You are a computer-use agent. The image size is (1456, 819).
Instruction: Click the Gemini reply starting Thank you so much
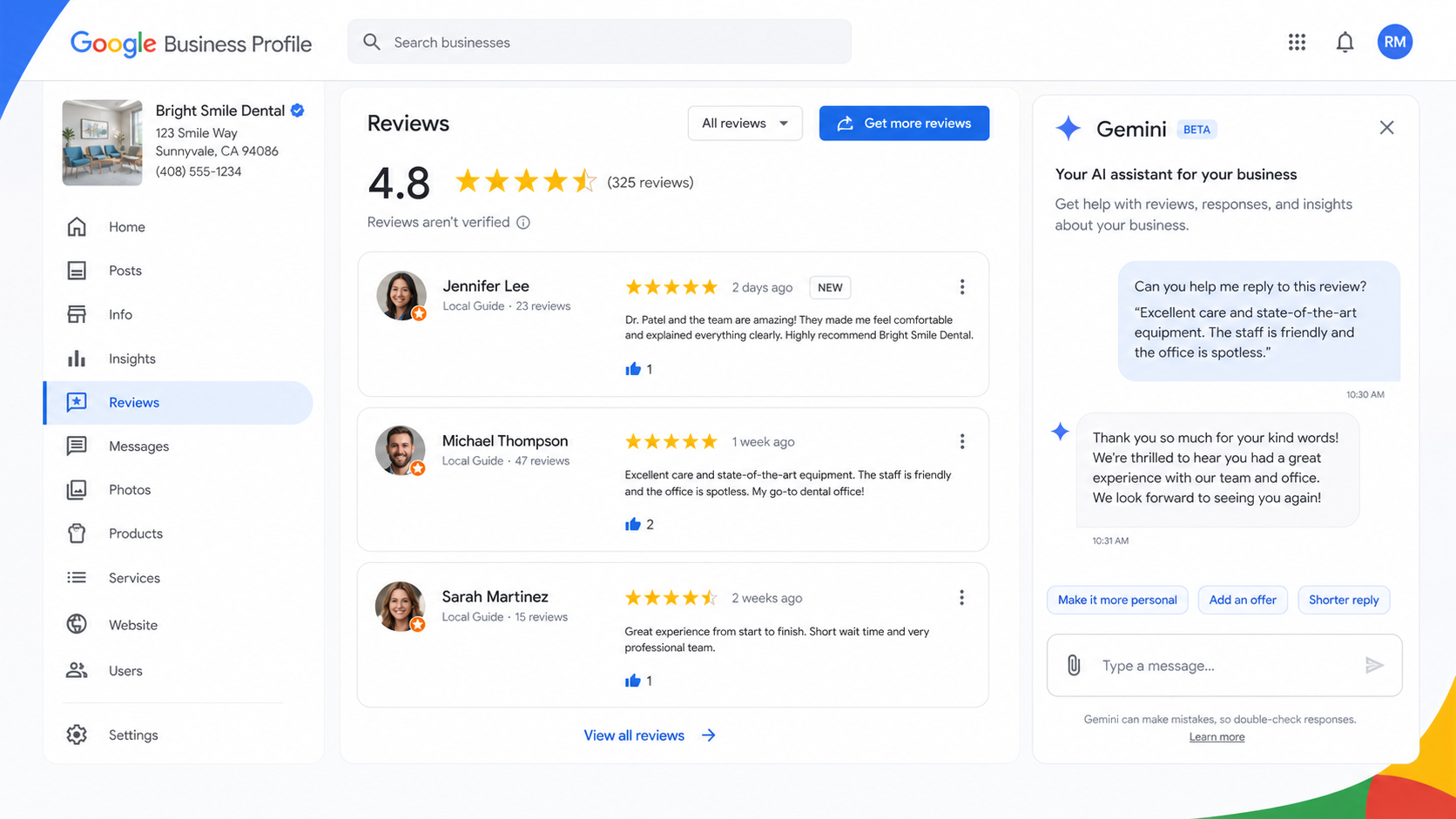(x=1217, y=468)
